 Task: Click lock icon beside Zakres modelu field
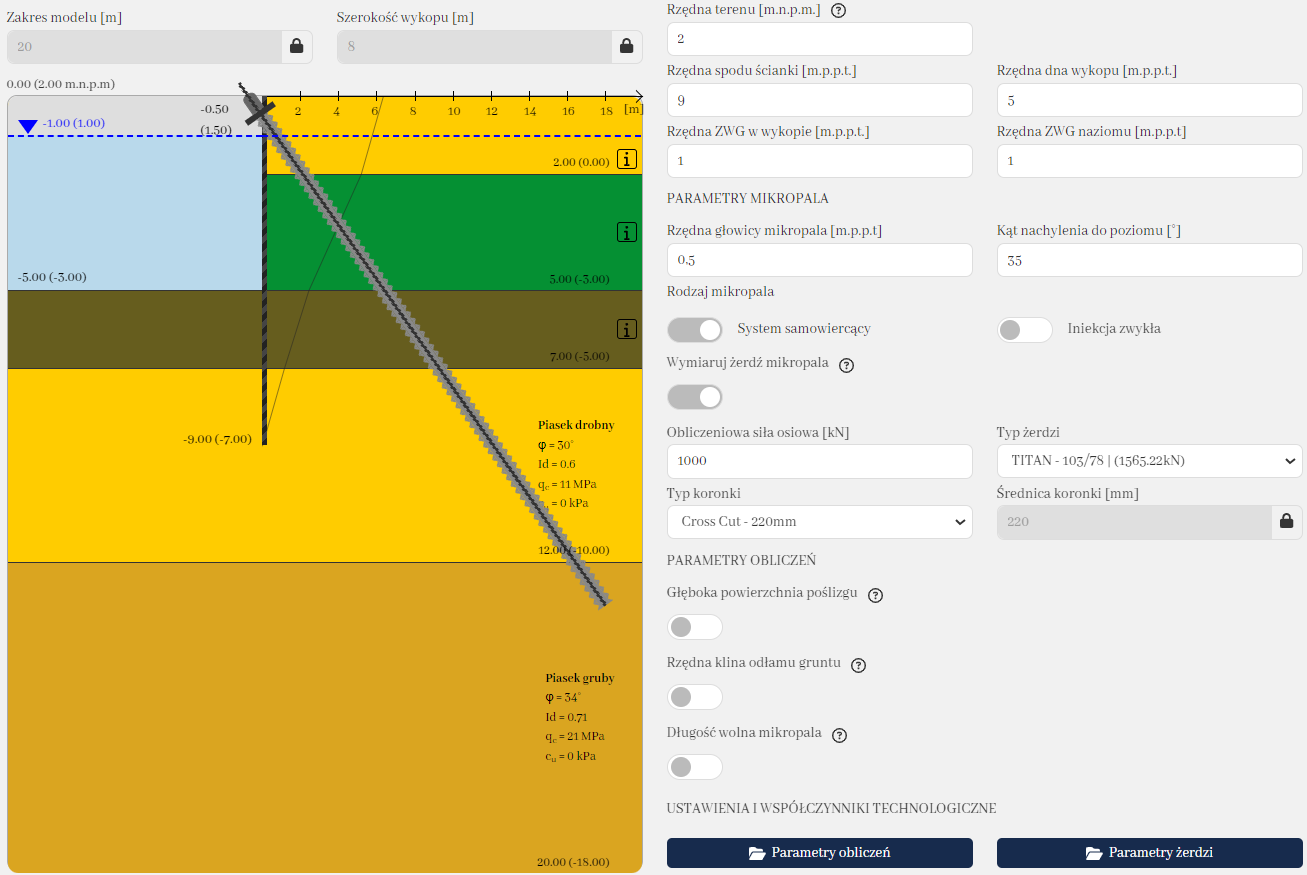296,46
